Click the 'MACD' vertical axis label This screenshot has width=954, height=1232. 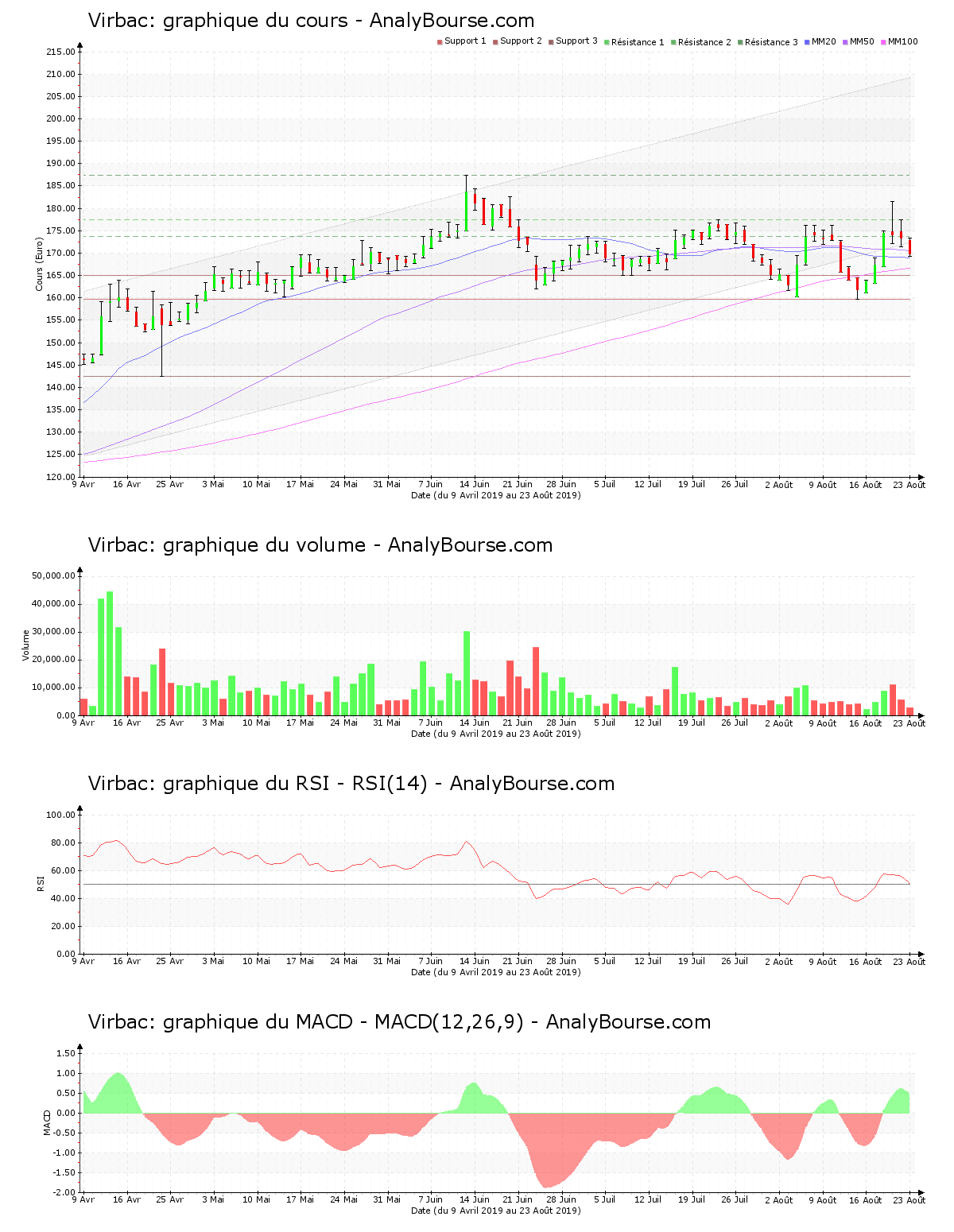point(47,1122)
